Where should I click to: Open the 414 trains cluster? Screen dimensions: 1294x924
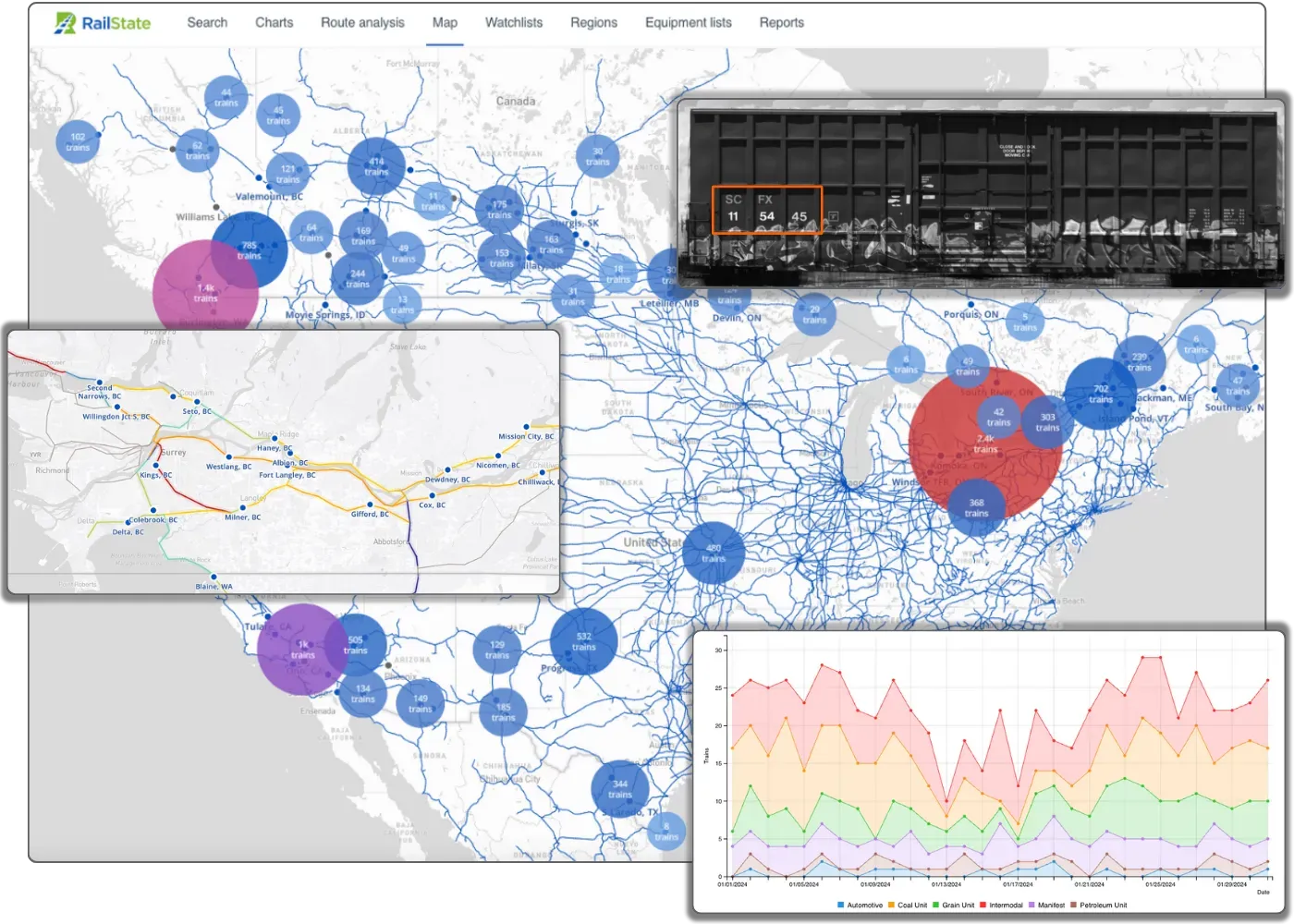coord(376,166)
